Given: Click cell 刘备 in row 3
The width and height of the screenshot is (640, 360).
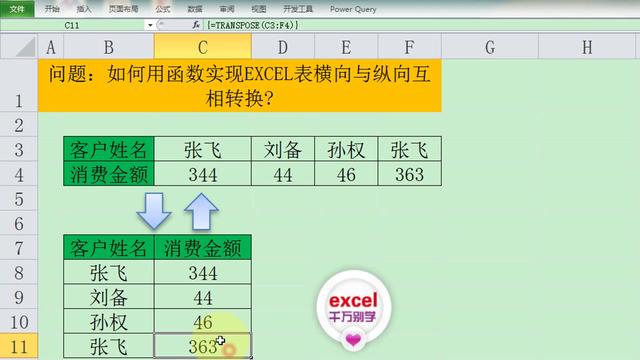Looking at the screenshot, I should (283, 149).
